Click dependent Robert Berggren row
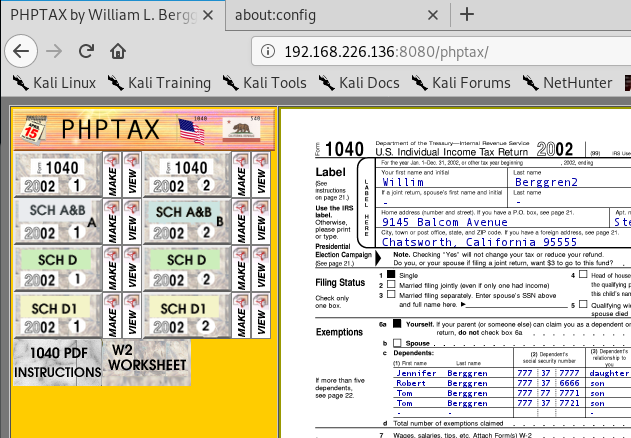Screen dimensions: 631x438 click(x=512, y=383)
